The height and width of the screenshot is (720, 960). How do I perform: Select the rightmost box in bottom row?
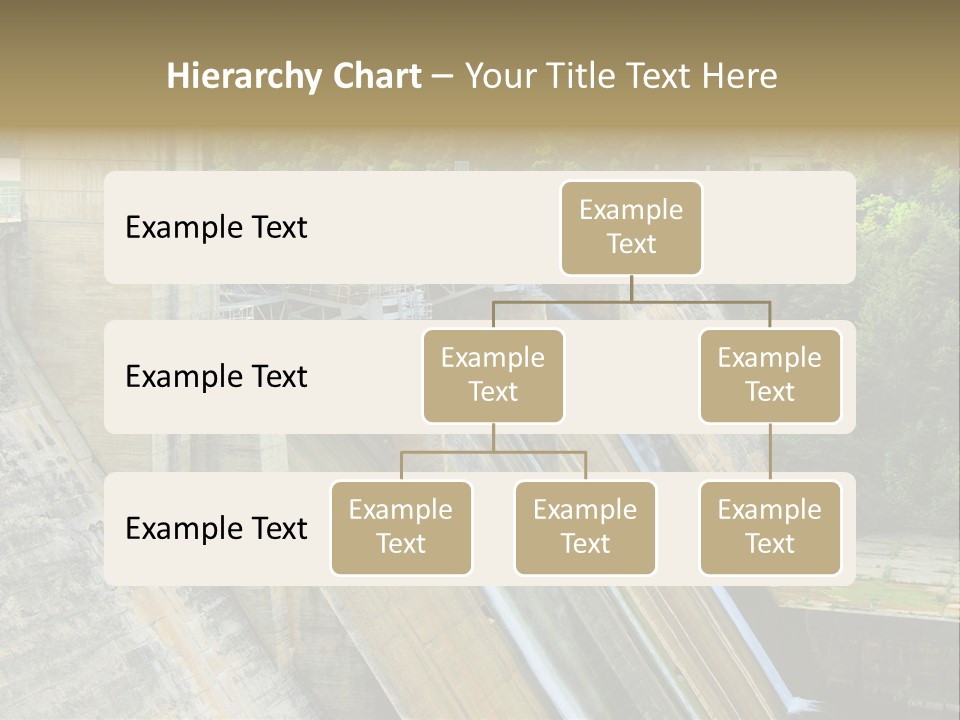(x=770, y=528)
